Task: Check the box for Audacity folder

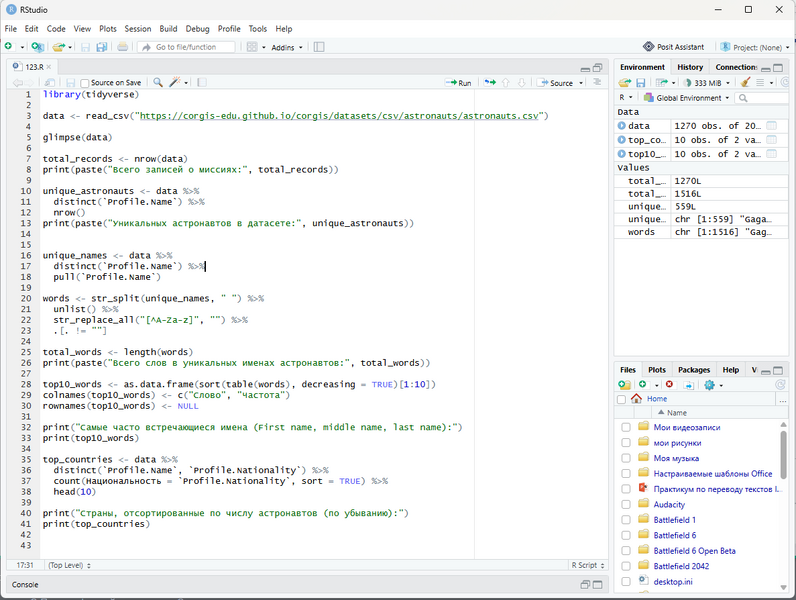Action: tap(626, 505)
